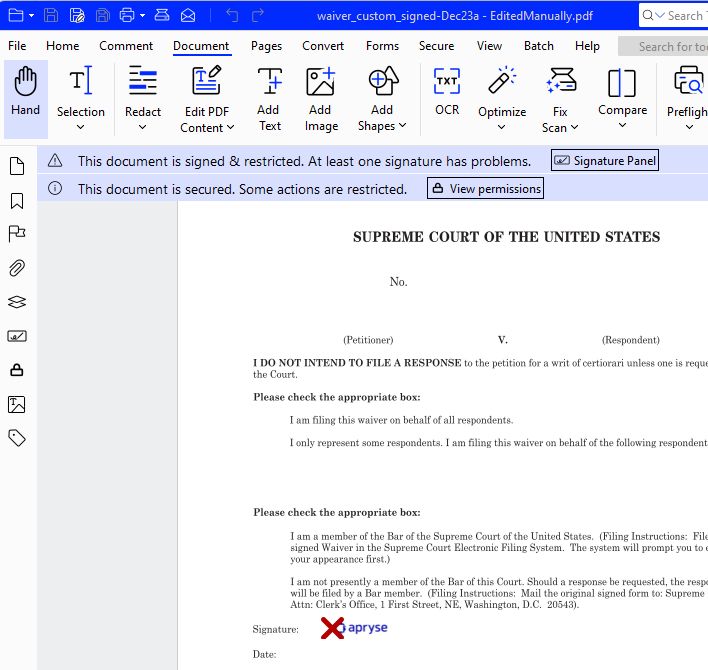This screenshot has height=670, width=708.
Task: Expand the Print dropdown arrow
Action: pos(142,15)
